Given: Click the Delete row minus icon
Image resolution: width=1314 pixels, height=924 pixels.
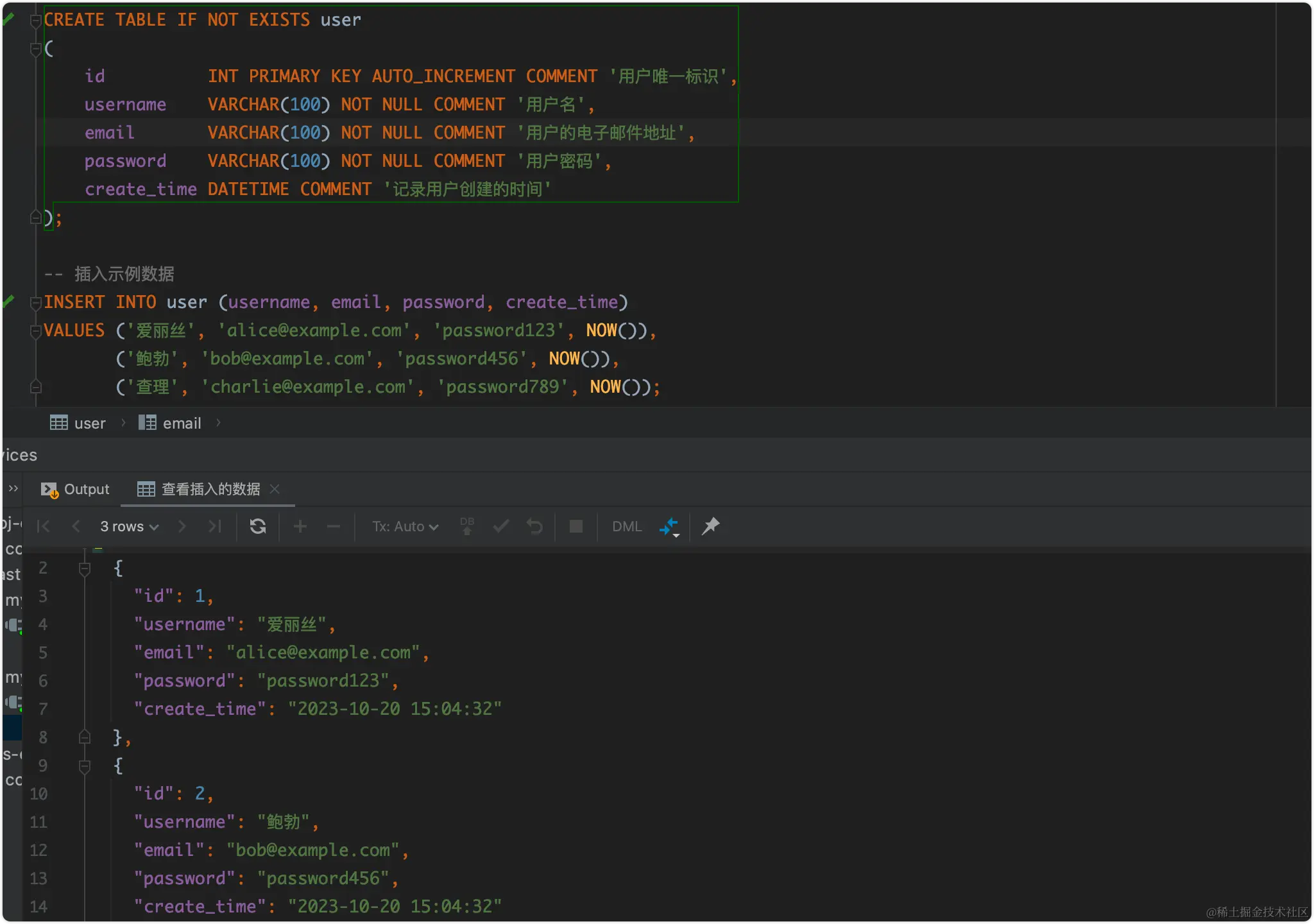Looking at the screenshot, I should tap(333, 526).
